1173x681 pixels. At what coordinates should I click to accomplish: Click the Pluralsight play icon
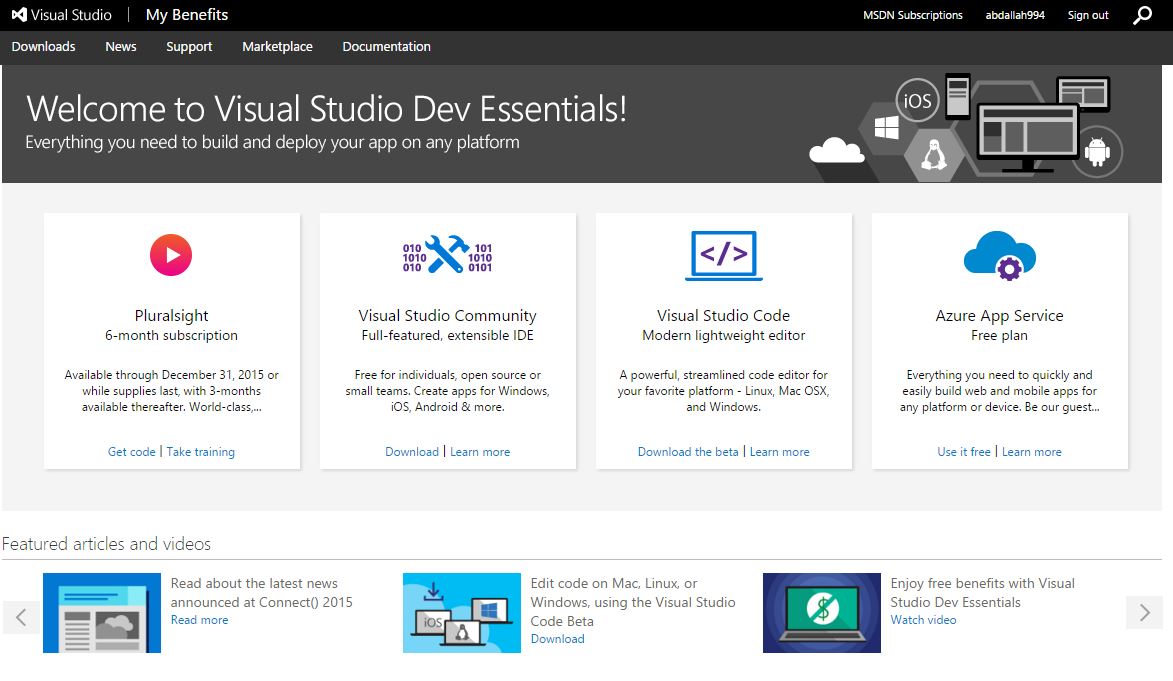(x=171, y=255)
